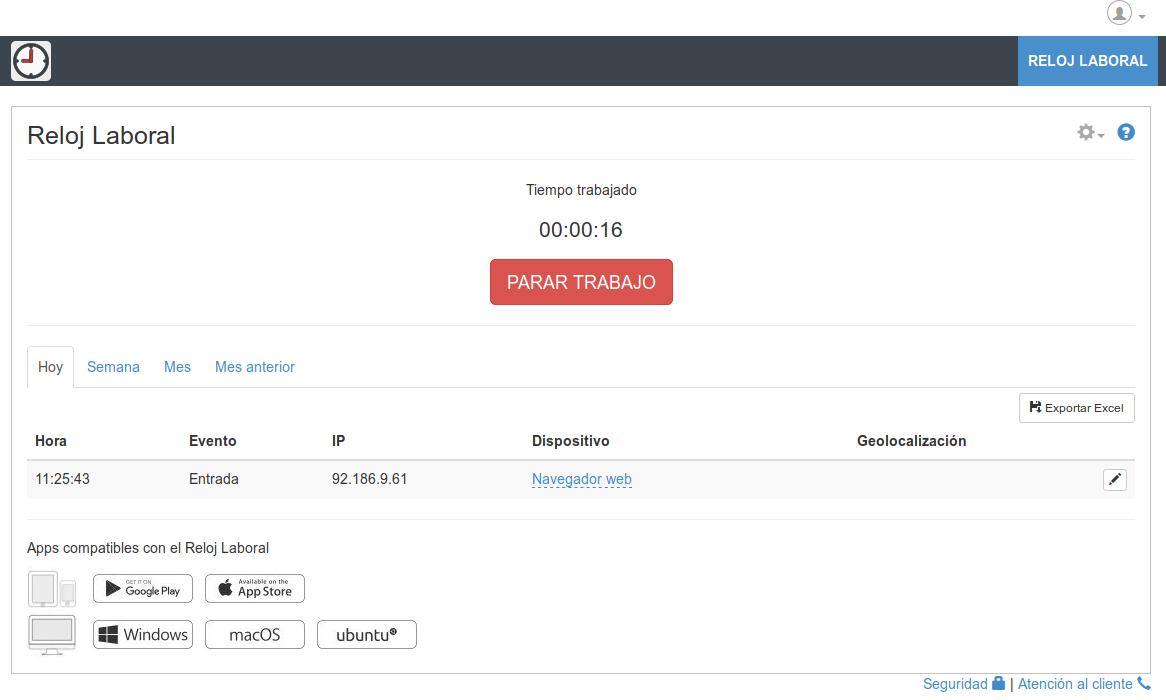Click the settings gear icon
Image resolution: width=1166 pixels, height=700 pixels.
point(1084,132)
